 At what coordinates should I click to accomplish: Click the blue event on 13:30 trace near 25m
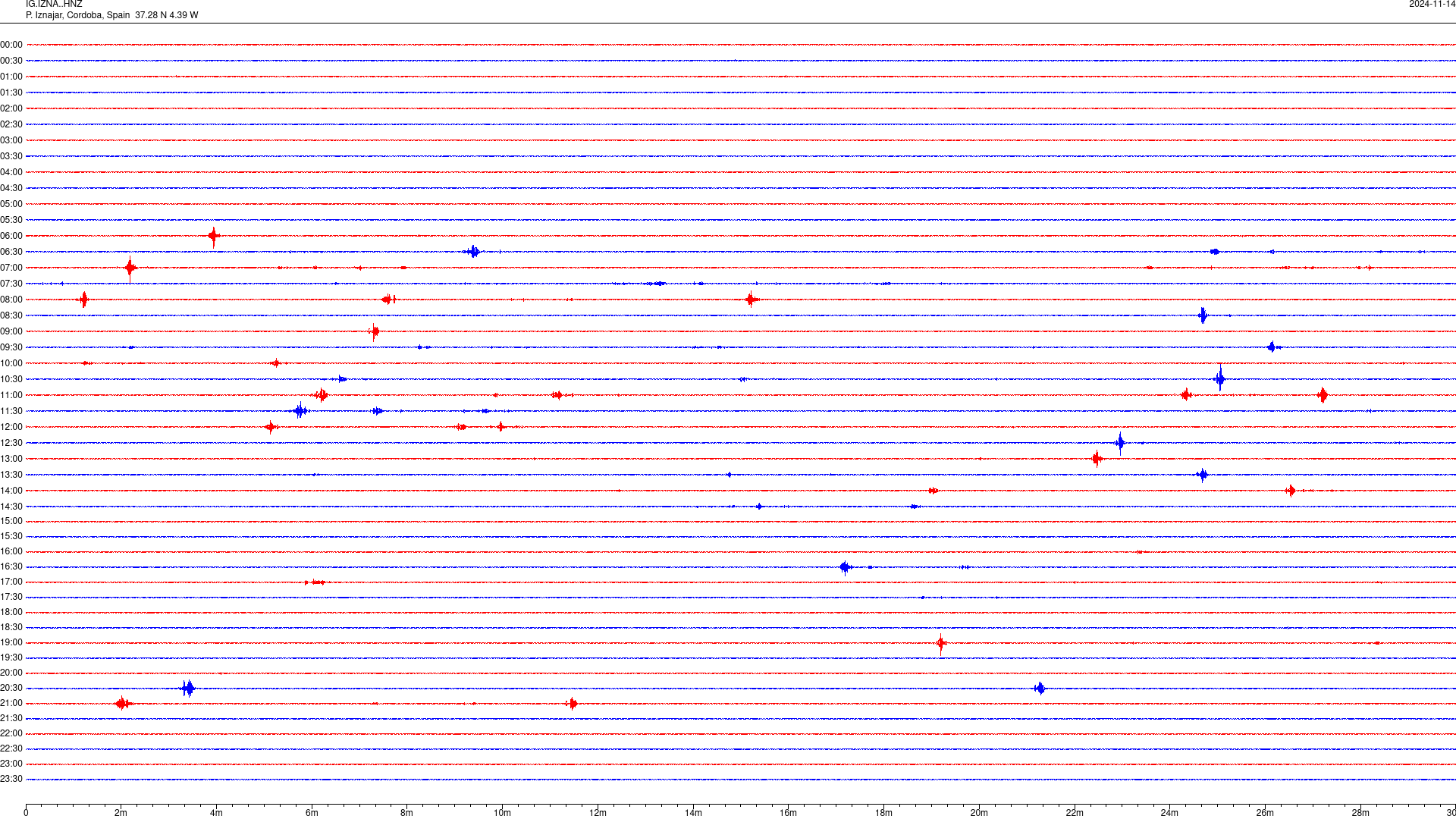click(x=1202, y=475)
